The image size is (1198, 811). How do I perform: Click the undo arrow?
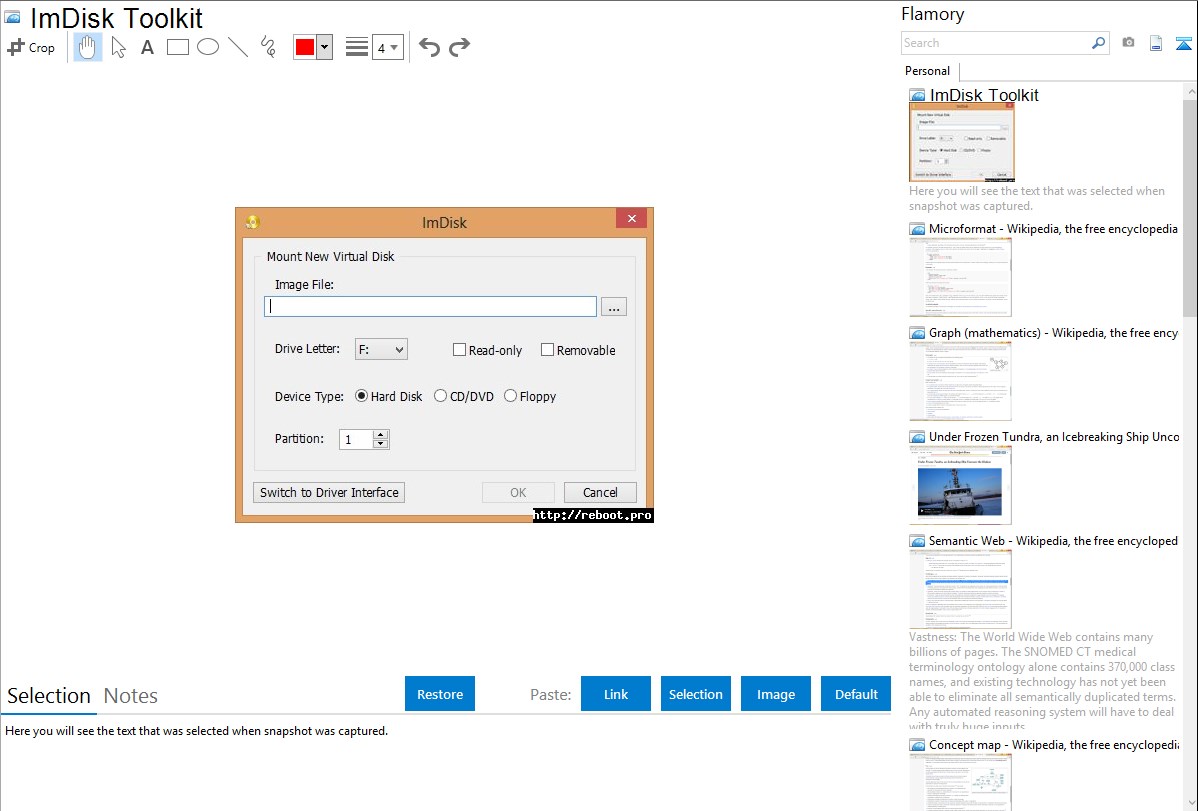pos(429,47)
